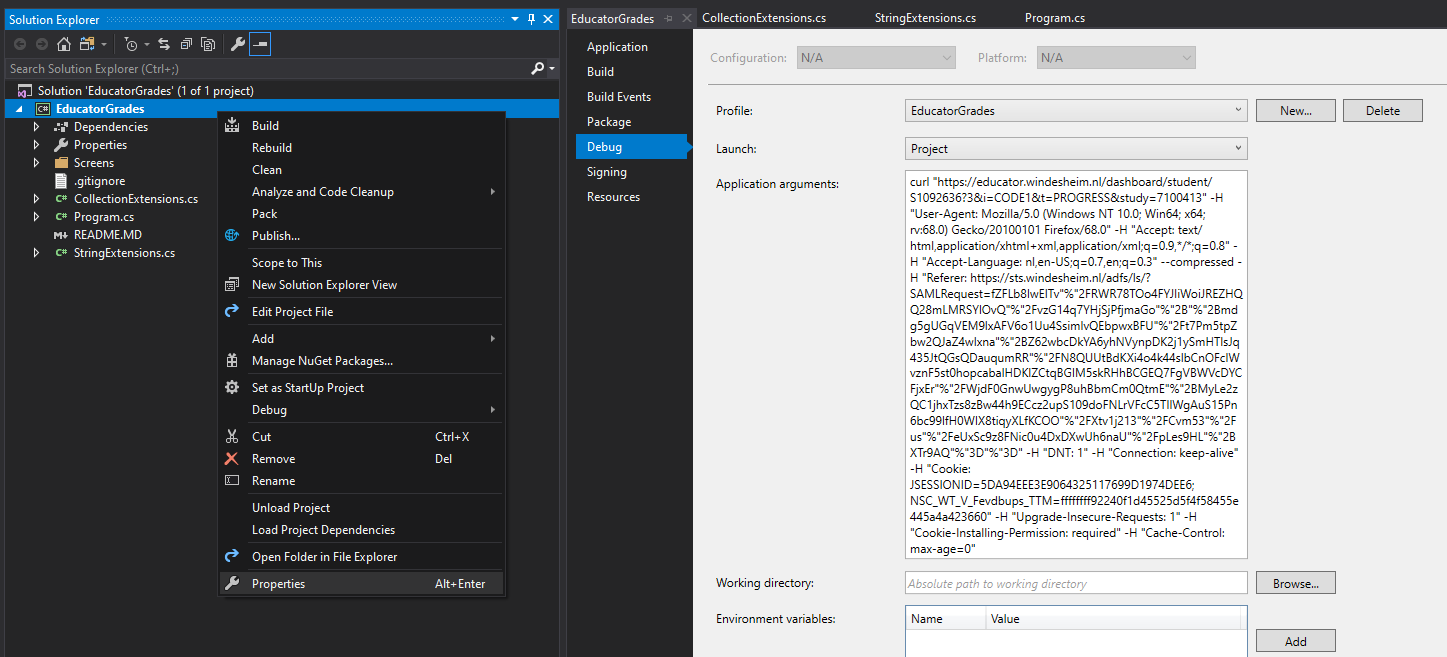This screenshot has width=1447, height=657.
Task: Open the Package properties page
Action: pyautogui.click(x=609, y=122)
